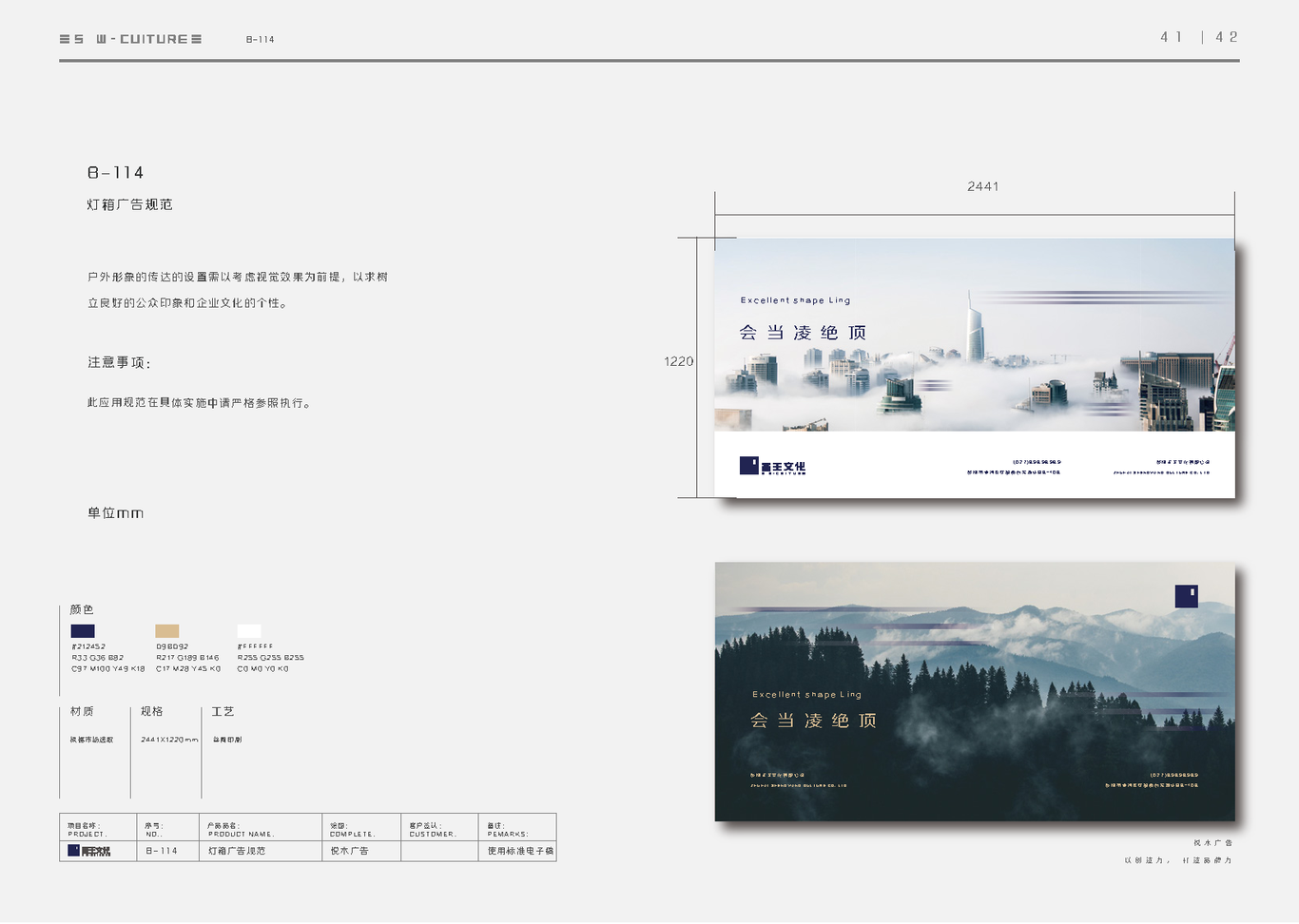Click 'C17 M28 Y45 K0' CMYK value
Image resolution: width=1299 pixels, height=924 pixels.
pyautogui.click(x=188, y=669)
